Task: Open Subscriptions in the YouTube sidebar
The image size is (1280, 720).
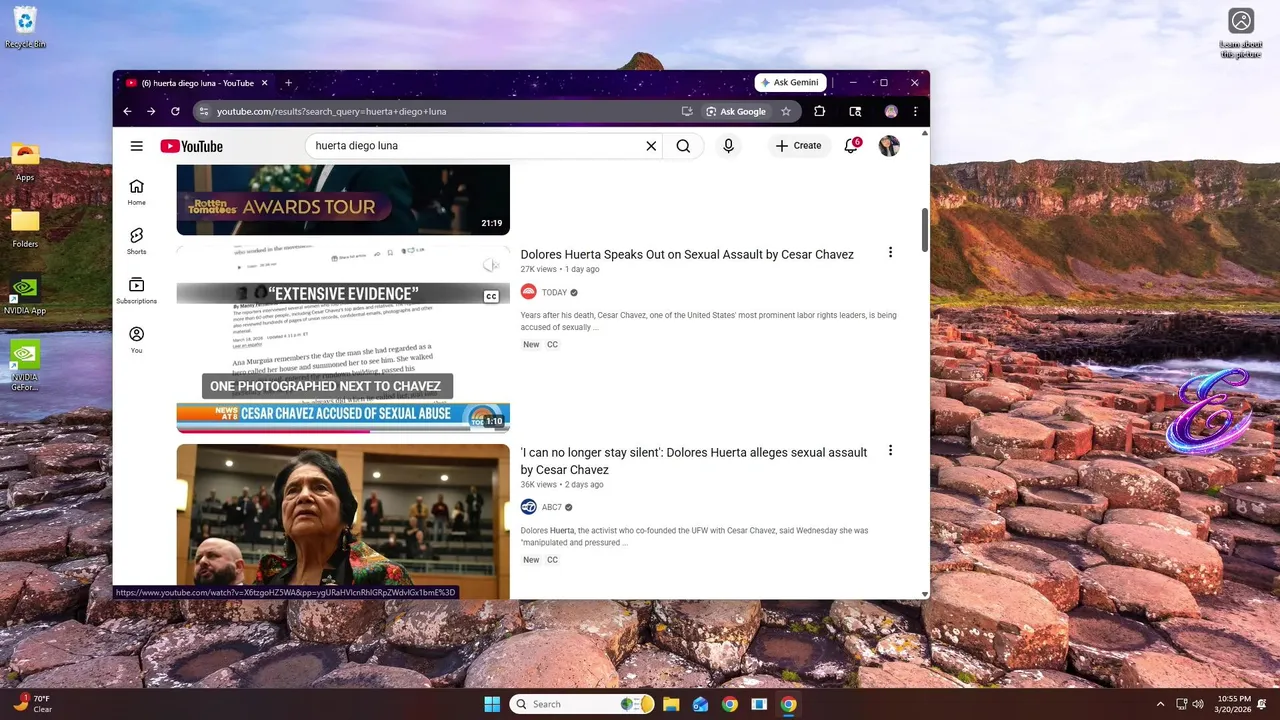Action: click(x=136, y=291)
